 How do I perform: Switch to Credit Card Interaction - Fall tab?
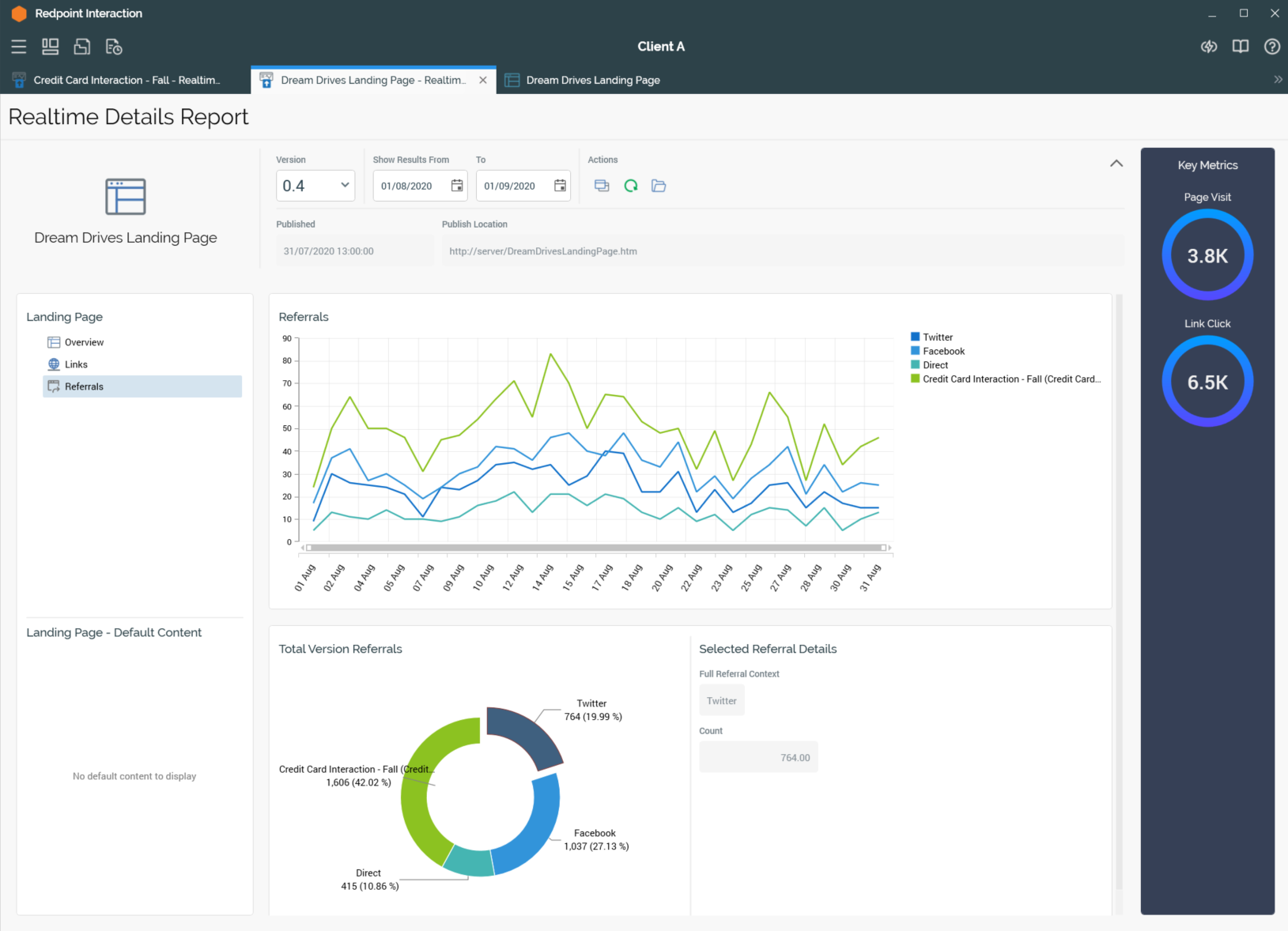tap(125, 80)
